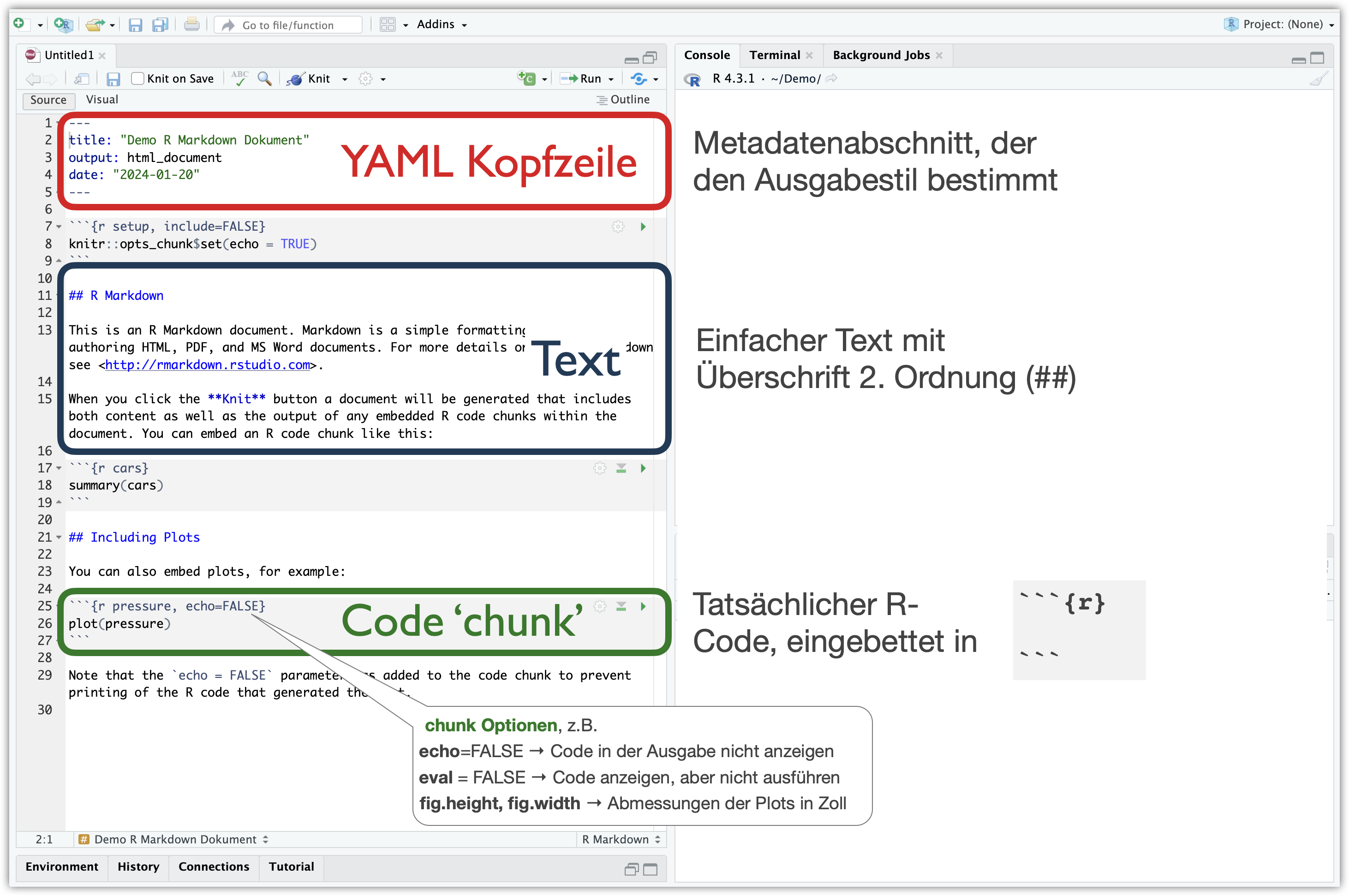Clear console with broom icon

point(1318,79)
